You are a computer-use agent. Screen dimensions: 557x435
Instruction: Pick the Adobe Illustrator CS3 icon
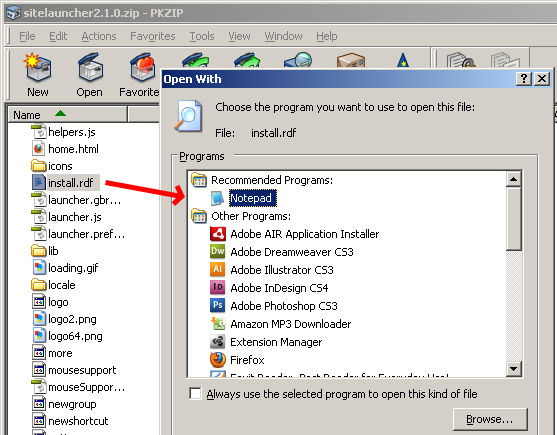point(217,270)
